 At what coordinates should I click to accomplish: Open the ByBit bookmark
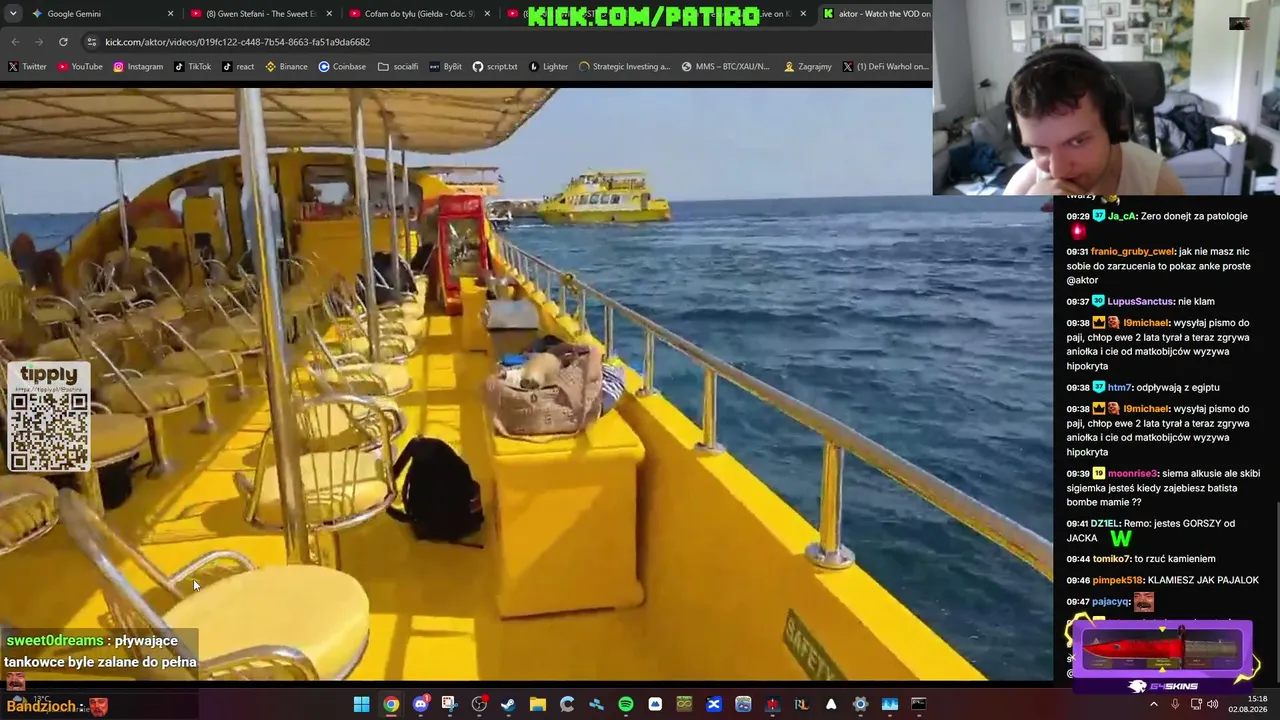click(x=446, y=67)
